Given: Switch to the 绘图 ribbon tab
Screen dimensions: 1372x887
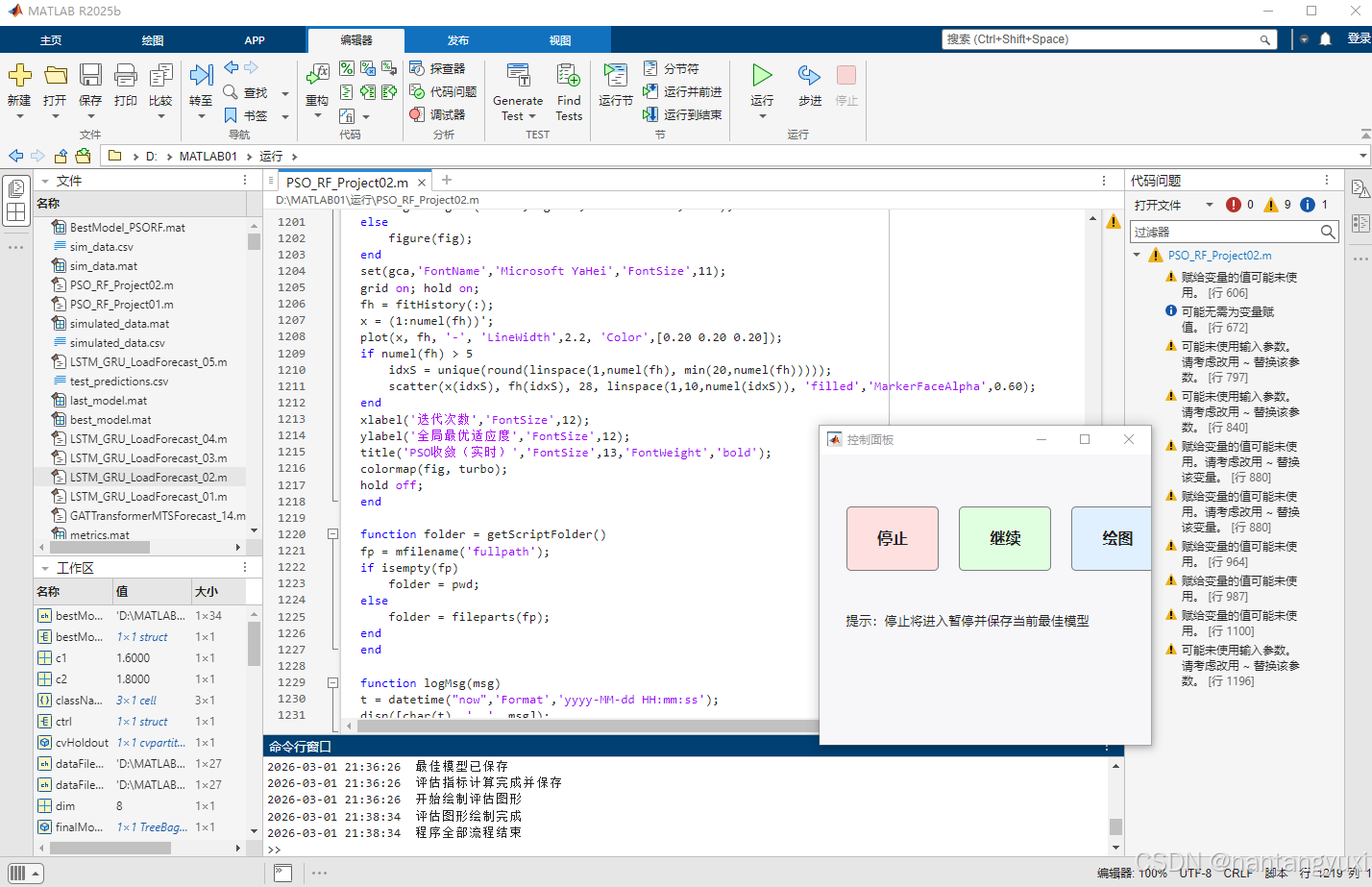Looking at the screenshot, I should click(153, 40).
